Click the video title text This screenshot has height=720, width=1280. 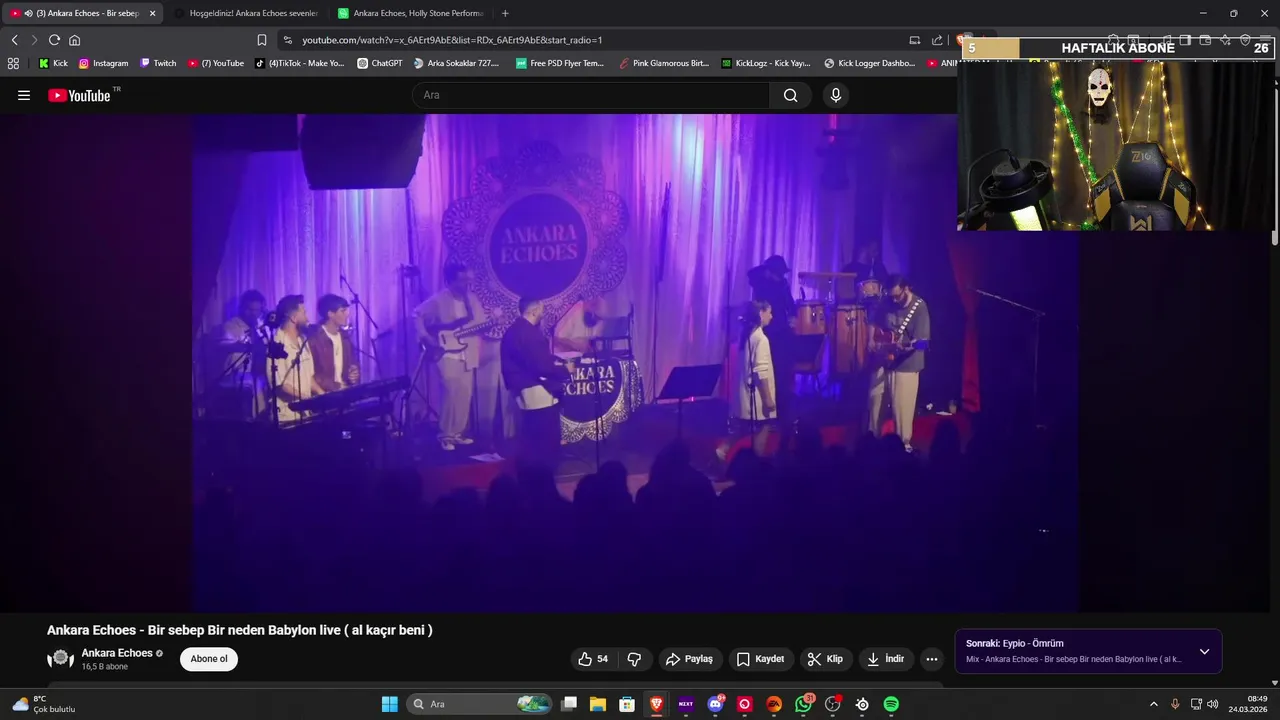click(x=240, y=630)
